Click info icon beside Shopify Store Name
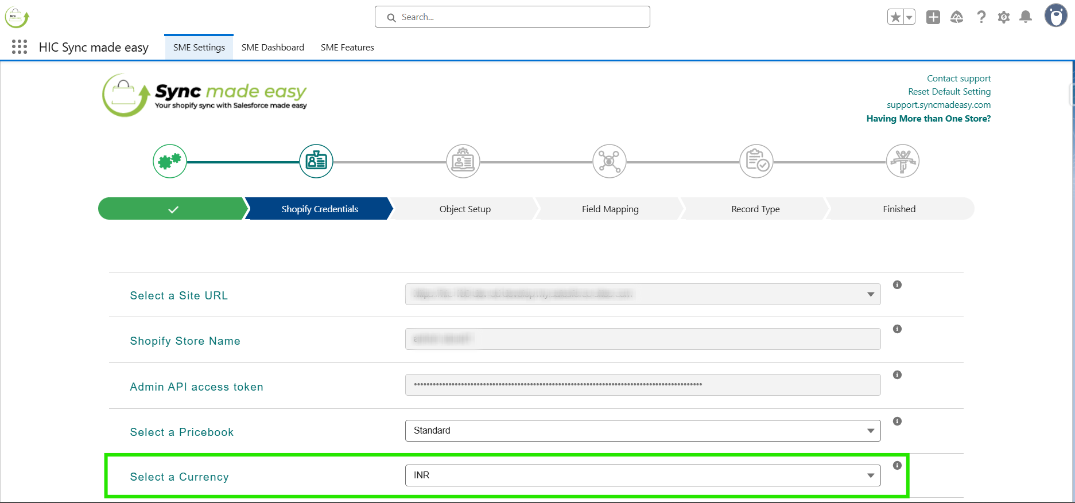 coord(897,329)
